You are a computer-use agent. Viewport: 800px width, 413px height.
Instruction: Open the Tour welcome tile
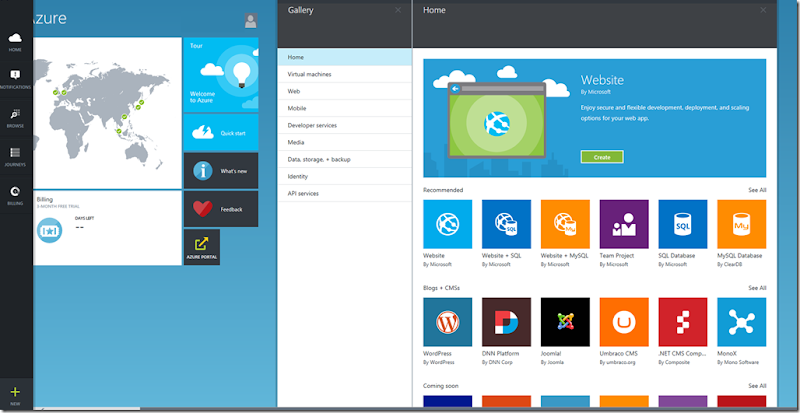pos(220,74)
